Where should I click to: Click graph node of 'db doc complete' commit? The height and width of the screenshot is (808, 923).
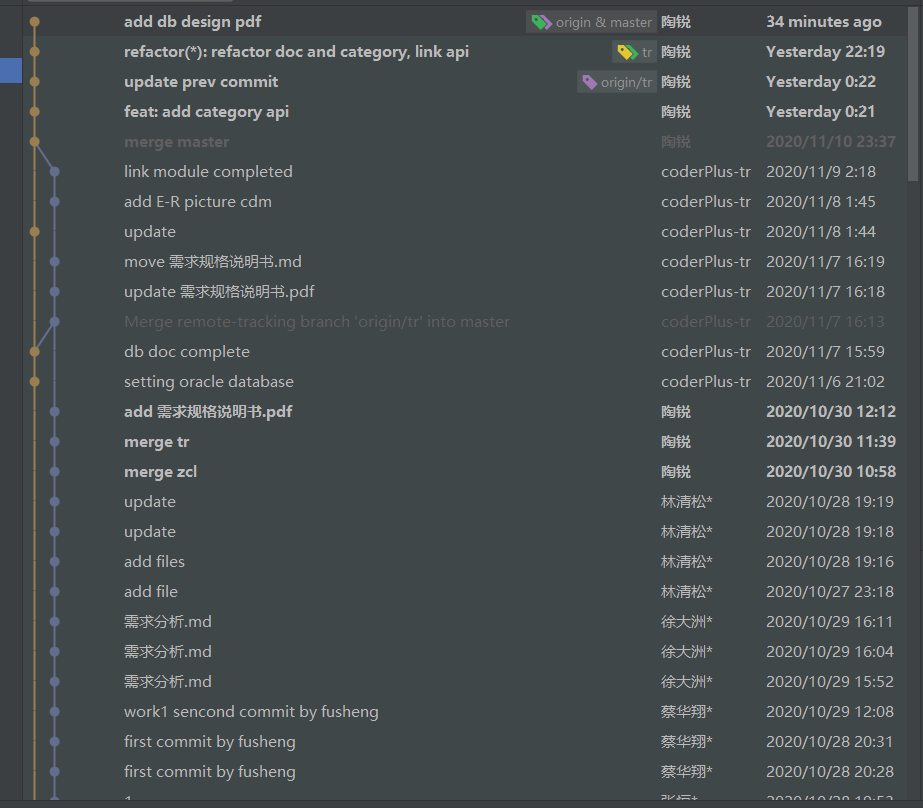34,352
